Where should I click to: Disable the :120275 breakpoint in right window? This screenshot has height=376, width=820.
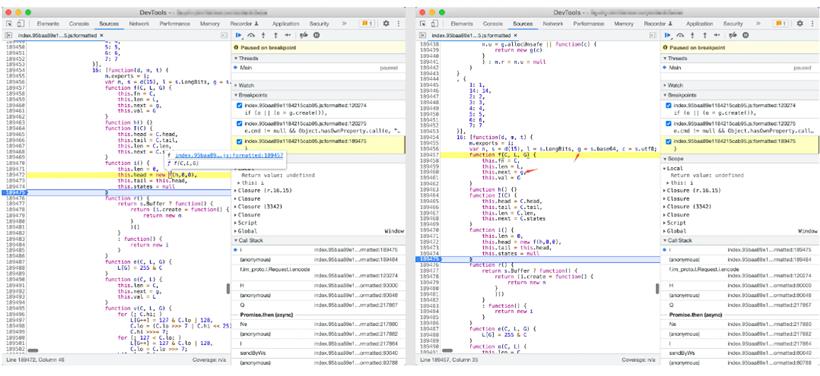668,123
